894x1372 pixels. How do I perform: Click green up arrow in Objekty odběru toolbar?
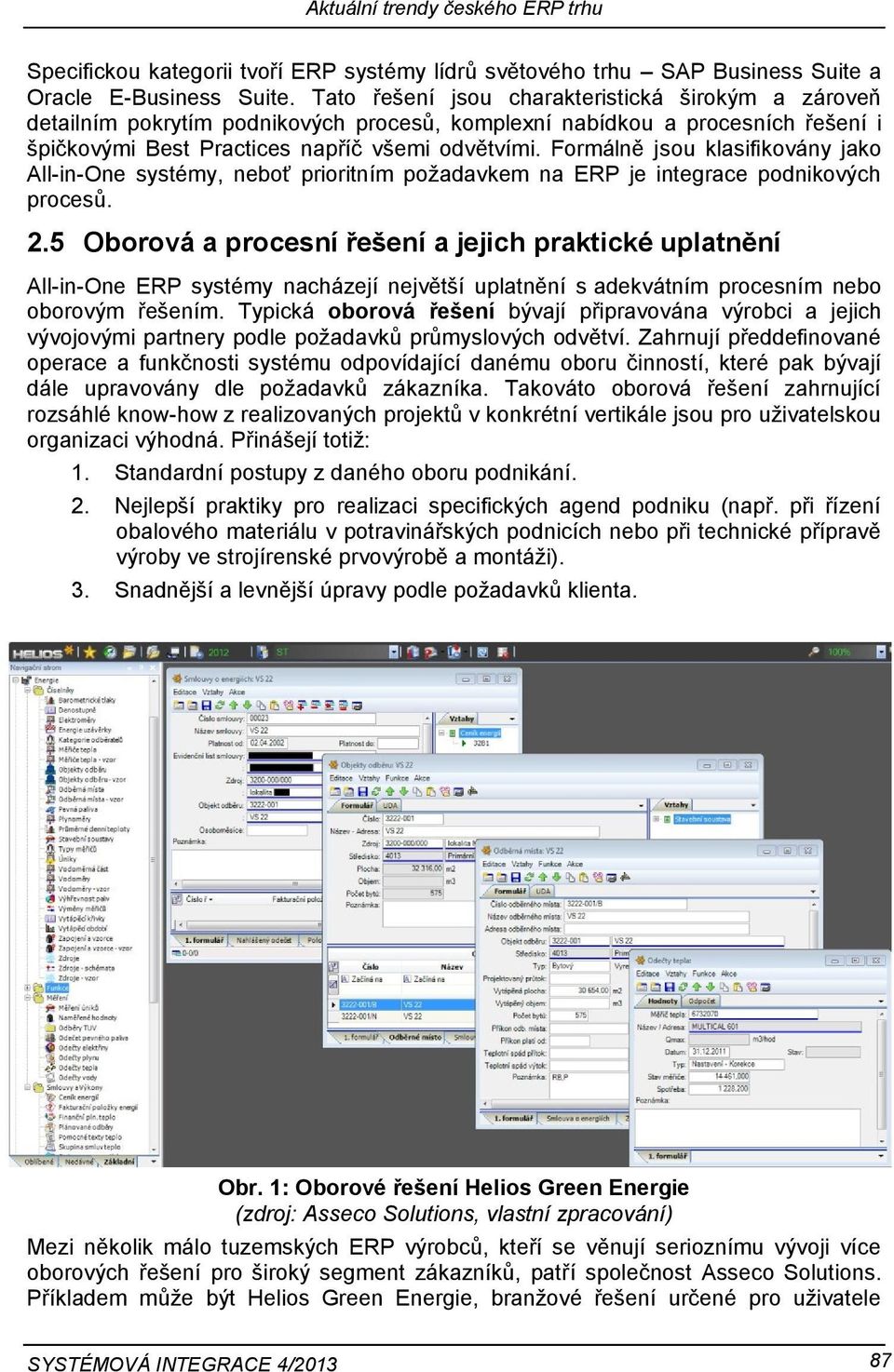(391, 792)
